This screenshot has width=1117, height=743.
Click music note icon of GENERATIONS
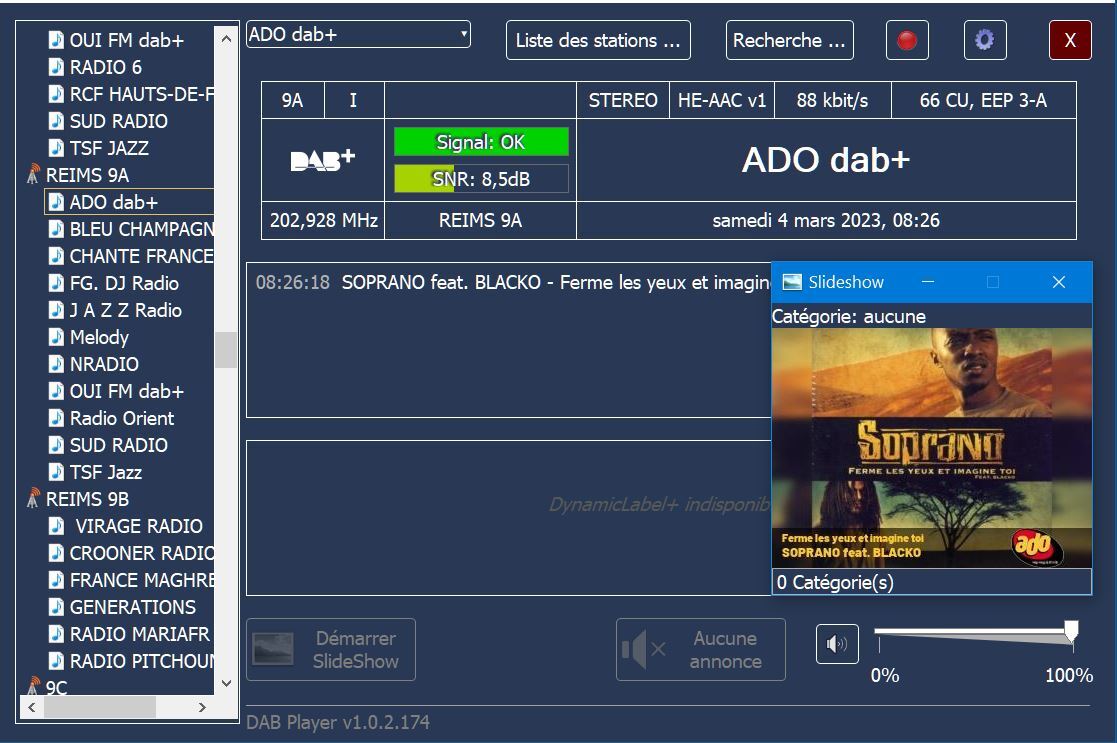click(x=56, y=607)
